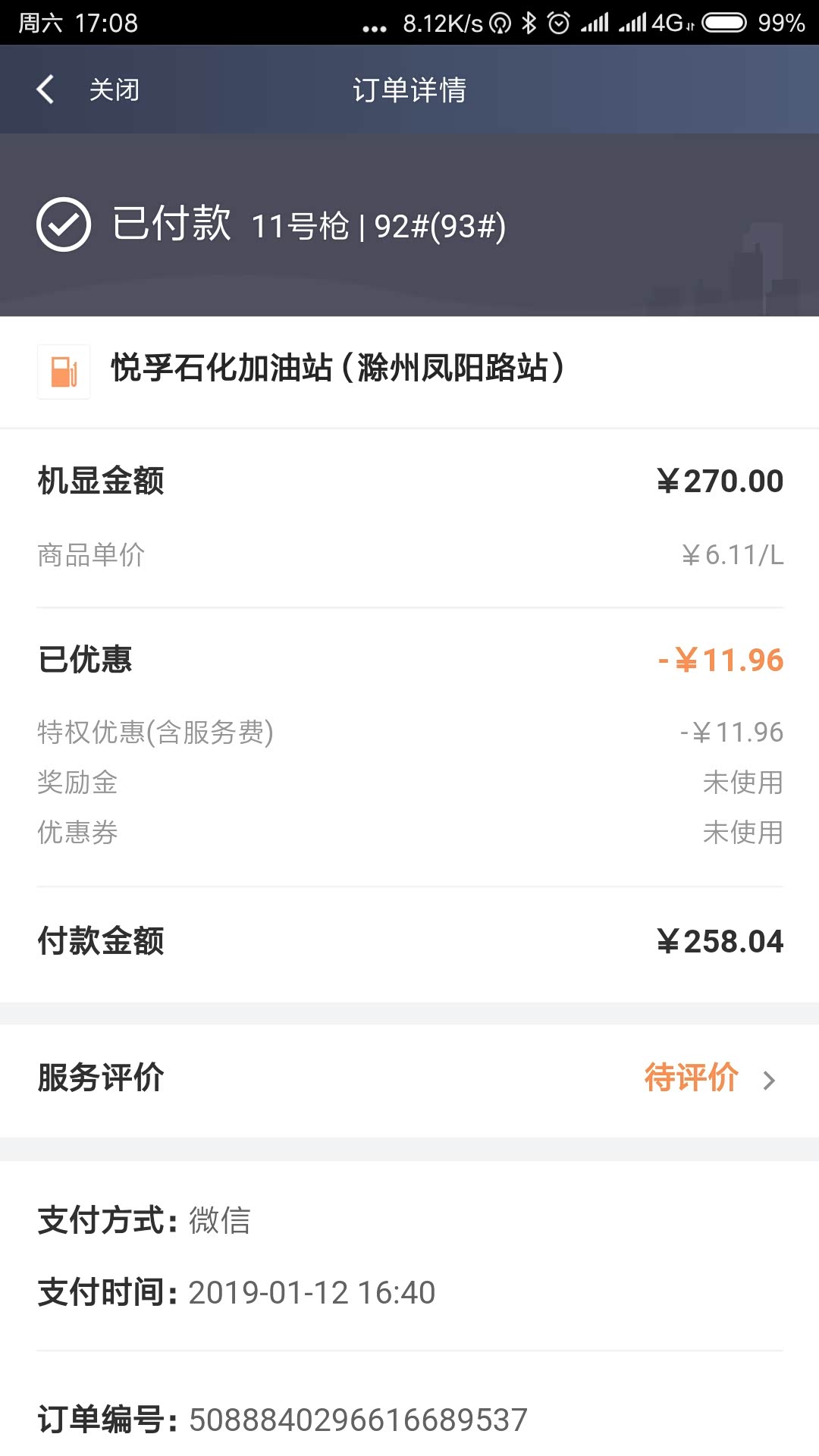Tap the back arrow icon

45,89
